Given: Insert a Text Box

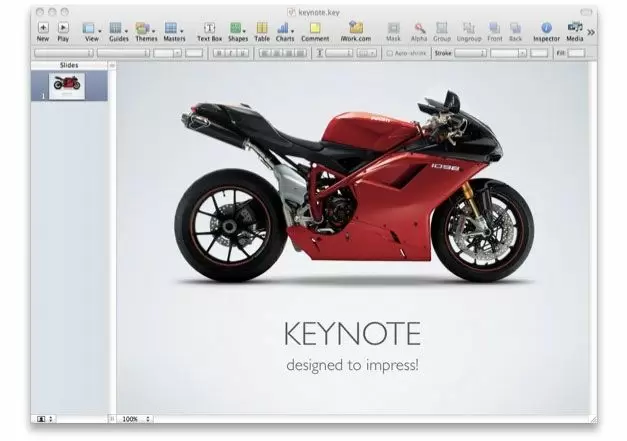Looking at the screenshot, I should (209, 28).
